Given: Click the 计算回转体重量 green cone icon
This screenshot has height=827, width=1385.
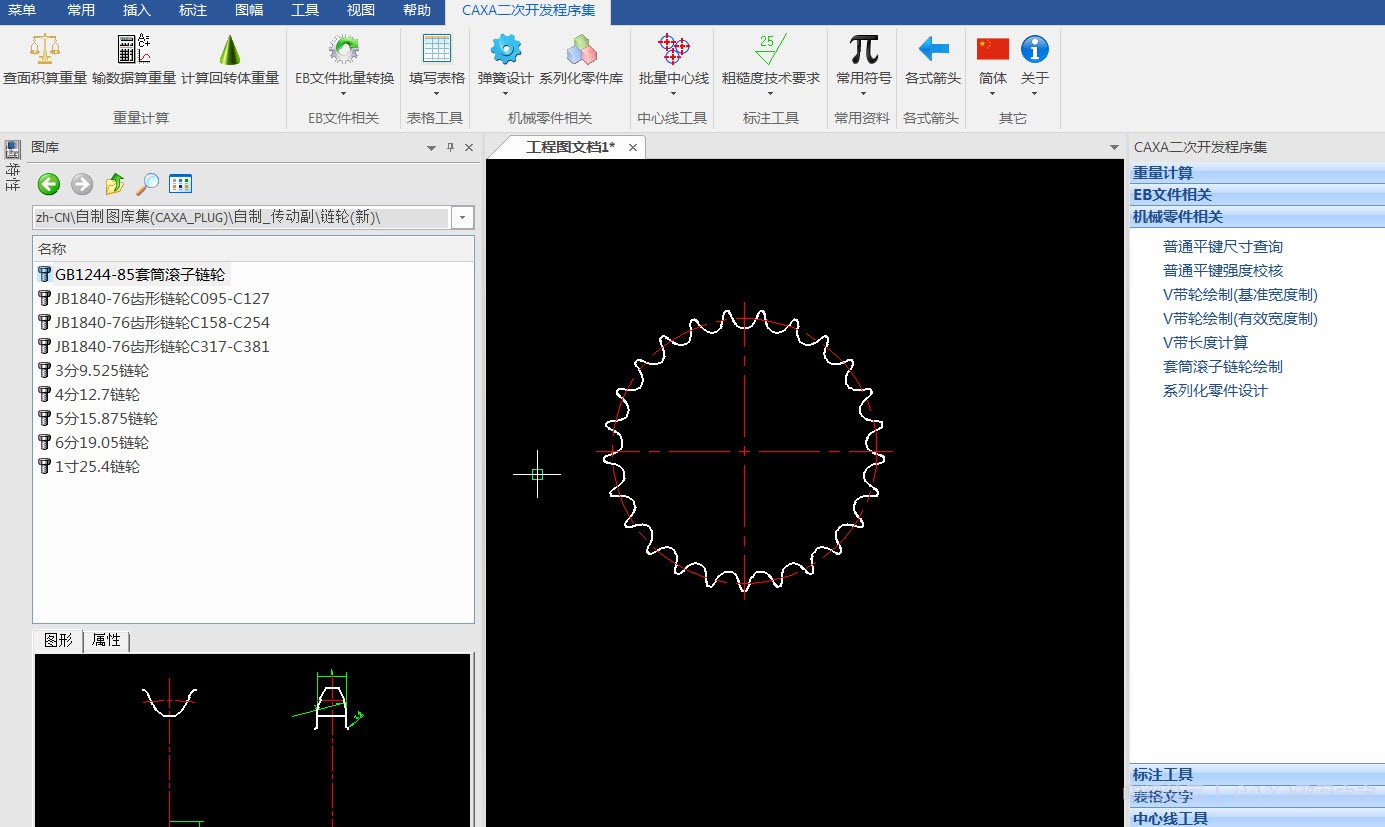Looking at the screenshot, I should (230, 50).
